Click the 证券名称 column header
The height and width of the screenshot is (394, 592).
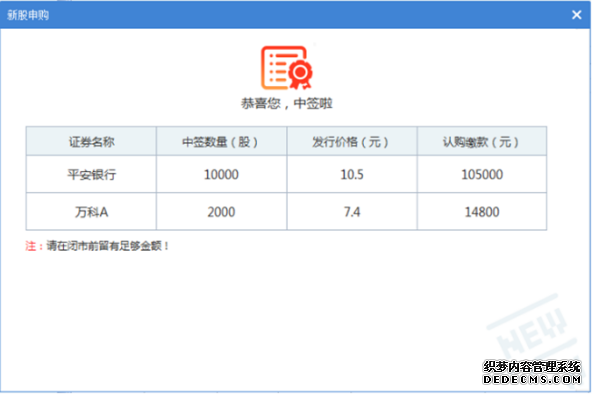click(91, 142)
